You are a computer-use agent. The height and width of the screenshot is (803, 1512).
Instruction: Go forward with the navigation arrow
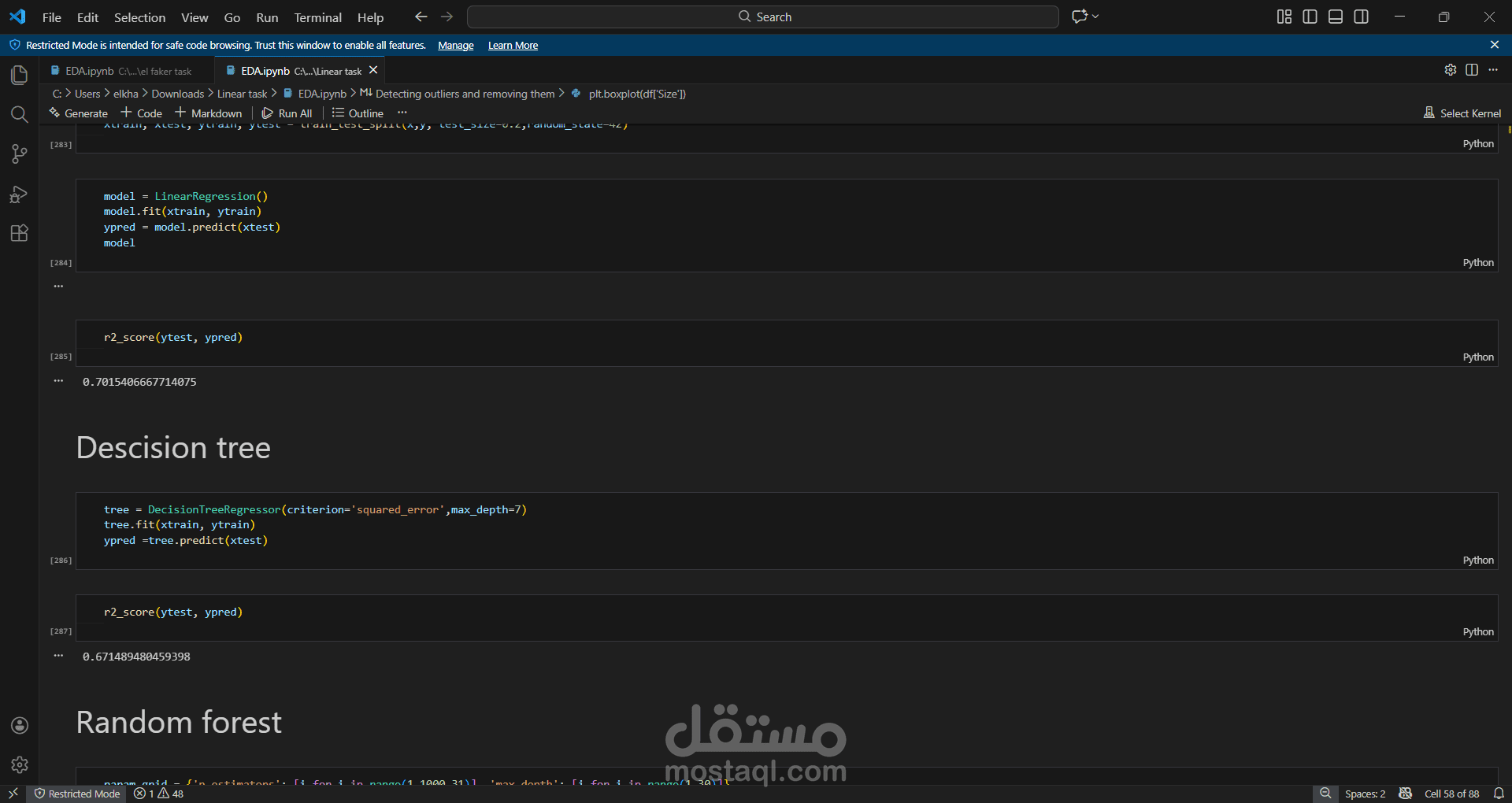(447, 17)
